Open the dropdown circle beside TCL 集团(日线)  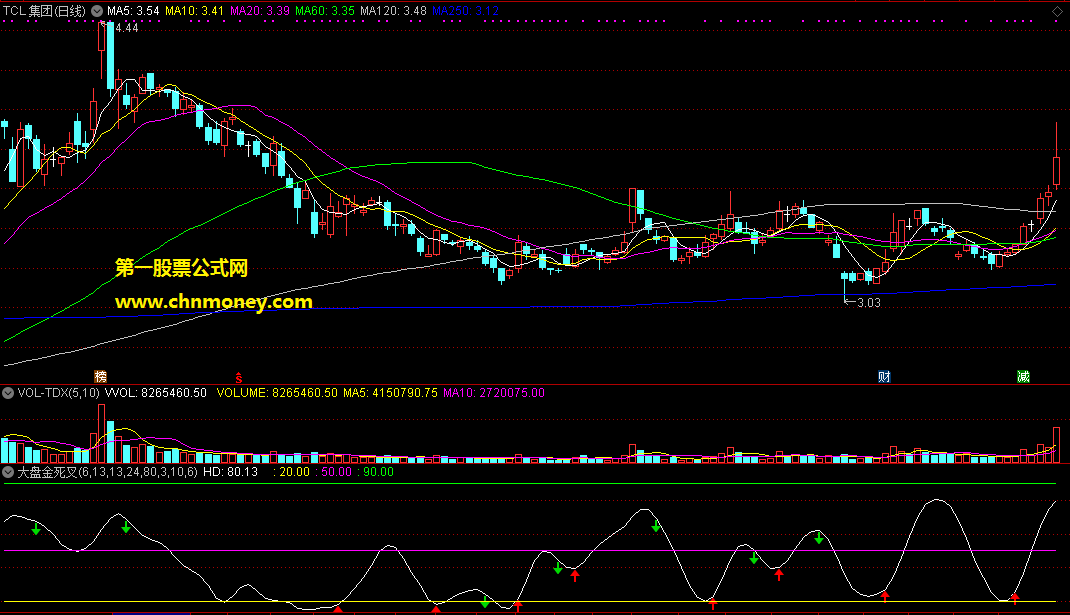click(97, 11)
